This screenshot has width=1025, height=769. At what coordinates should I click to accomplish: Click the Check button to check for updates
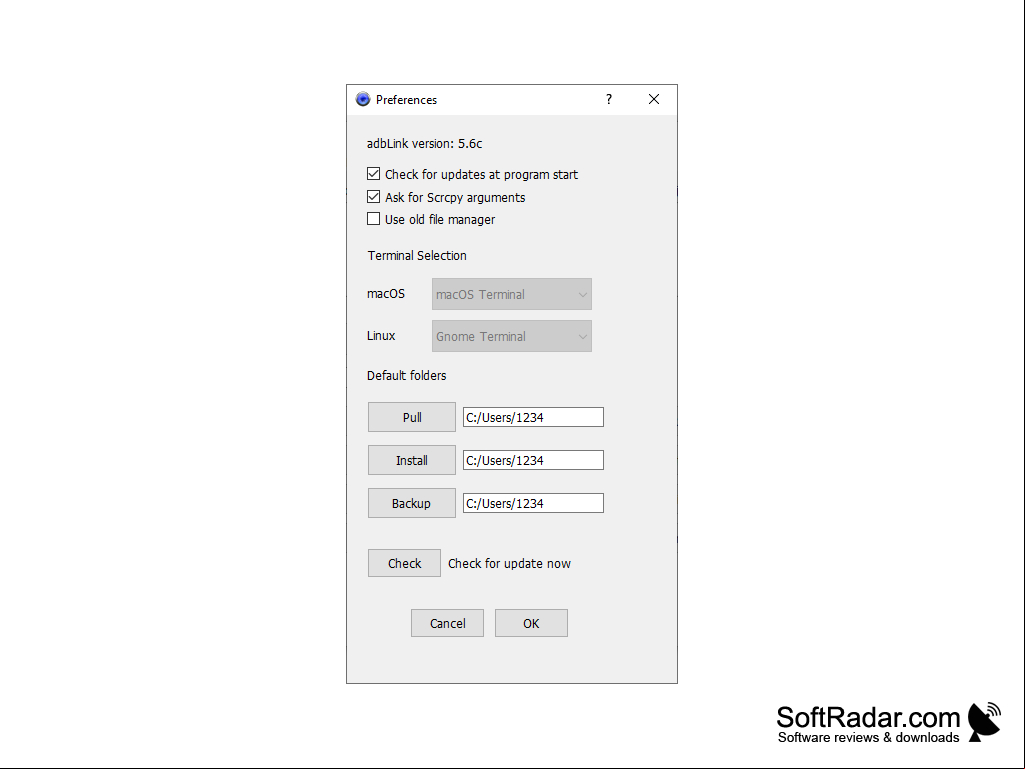point(405,563)
